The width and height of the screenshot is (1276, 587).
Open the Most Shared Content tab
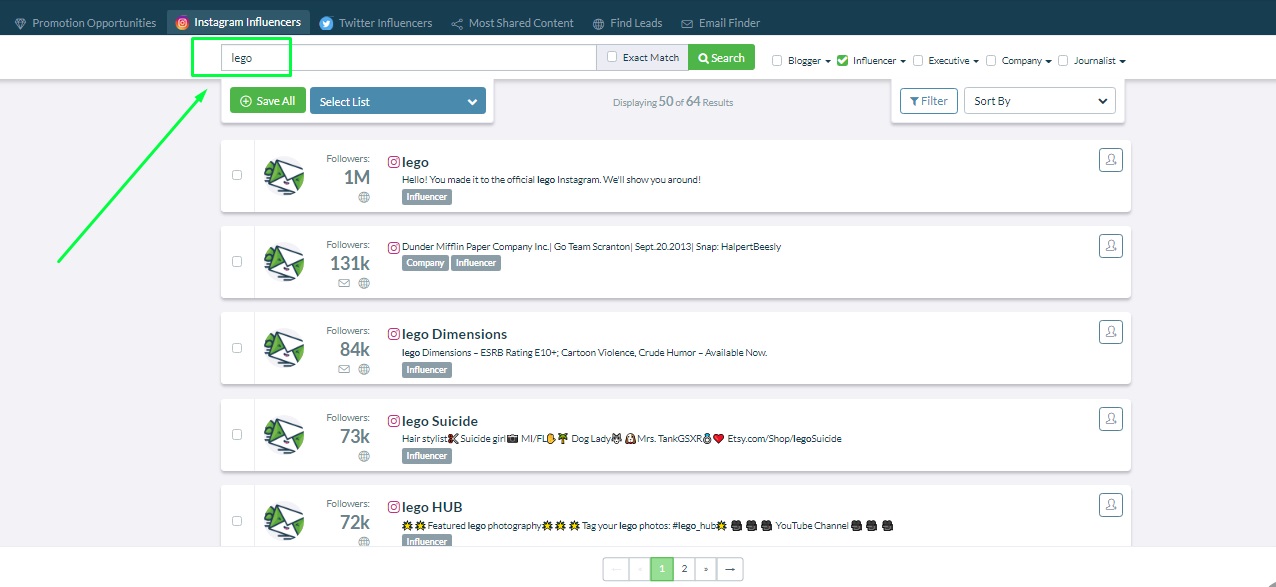click(x=512, y=23)
